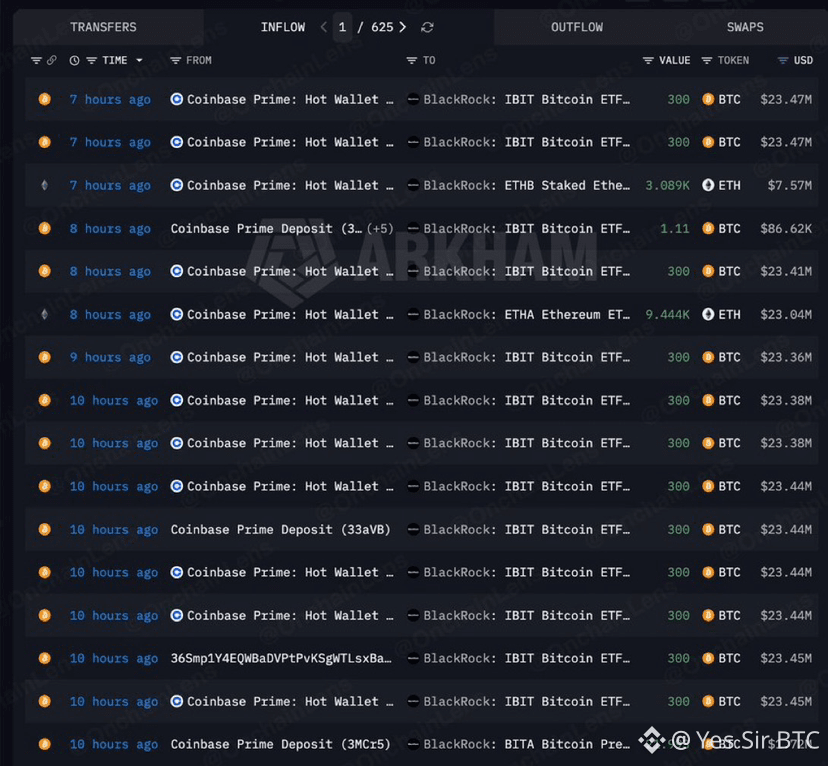Expand the (+5) additional senders indicator
The height and width of the screenshot is (766, 828).
380,229
